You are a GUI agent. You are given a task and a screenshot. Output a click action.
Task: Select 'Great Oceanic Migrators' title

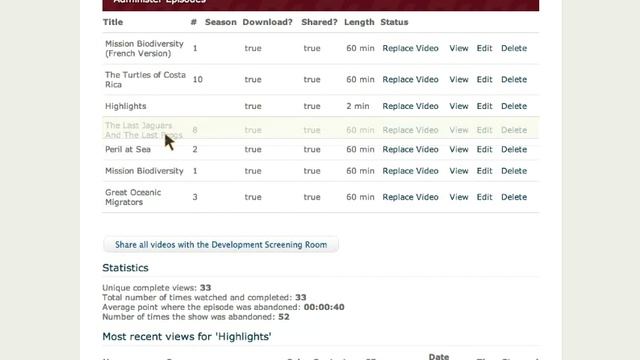(x=133, y=197)
